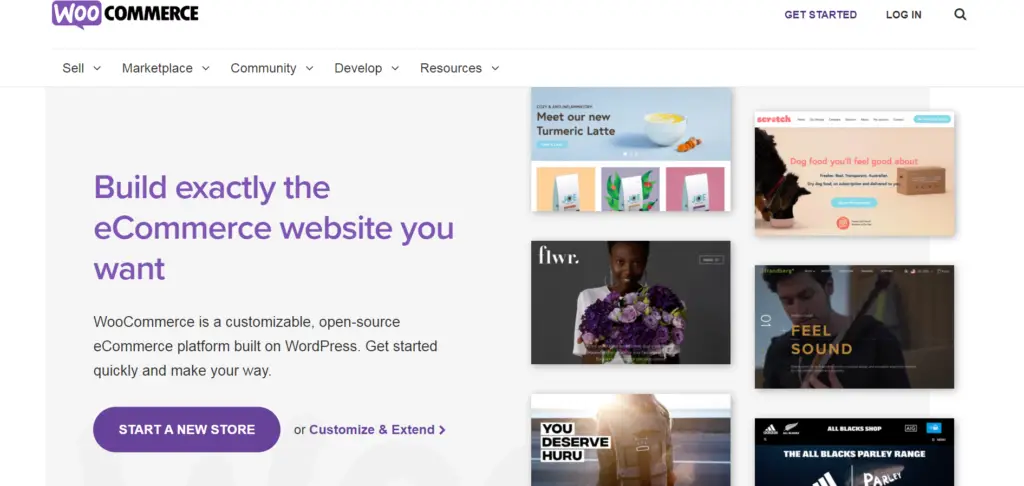Expand the Sell dropdown chevron
This screenshot has width=1024, height=486.
point(97,69)
